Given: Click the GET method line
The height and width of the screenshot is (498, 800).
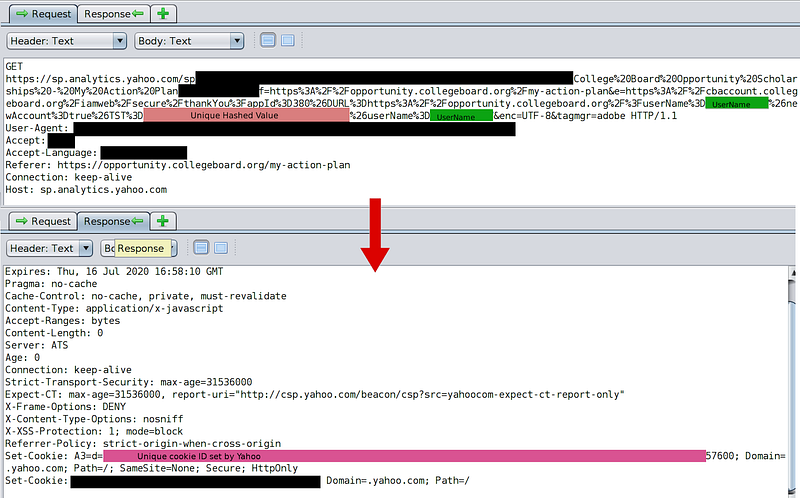Looking at the screenshot, I should coord(14,66).
